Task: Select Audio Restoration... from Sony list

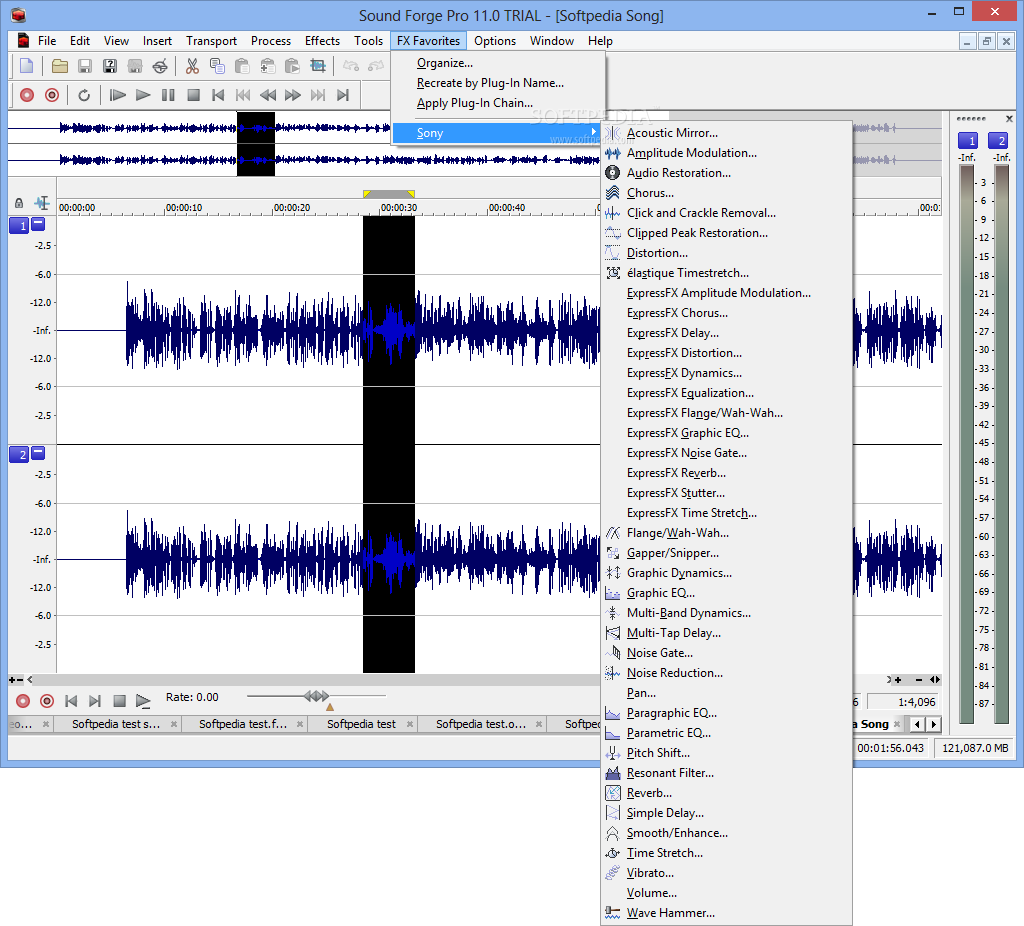Action: click(x=726, y=173)
